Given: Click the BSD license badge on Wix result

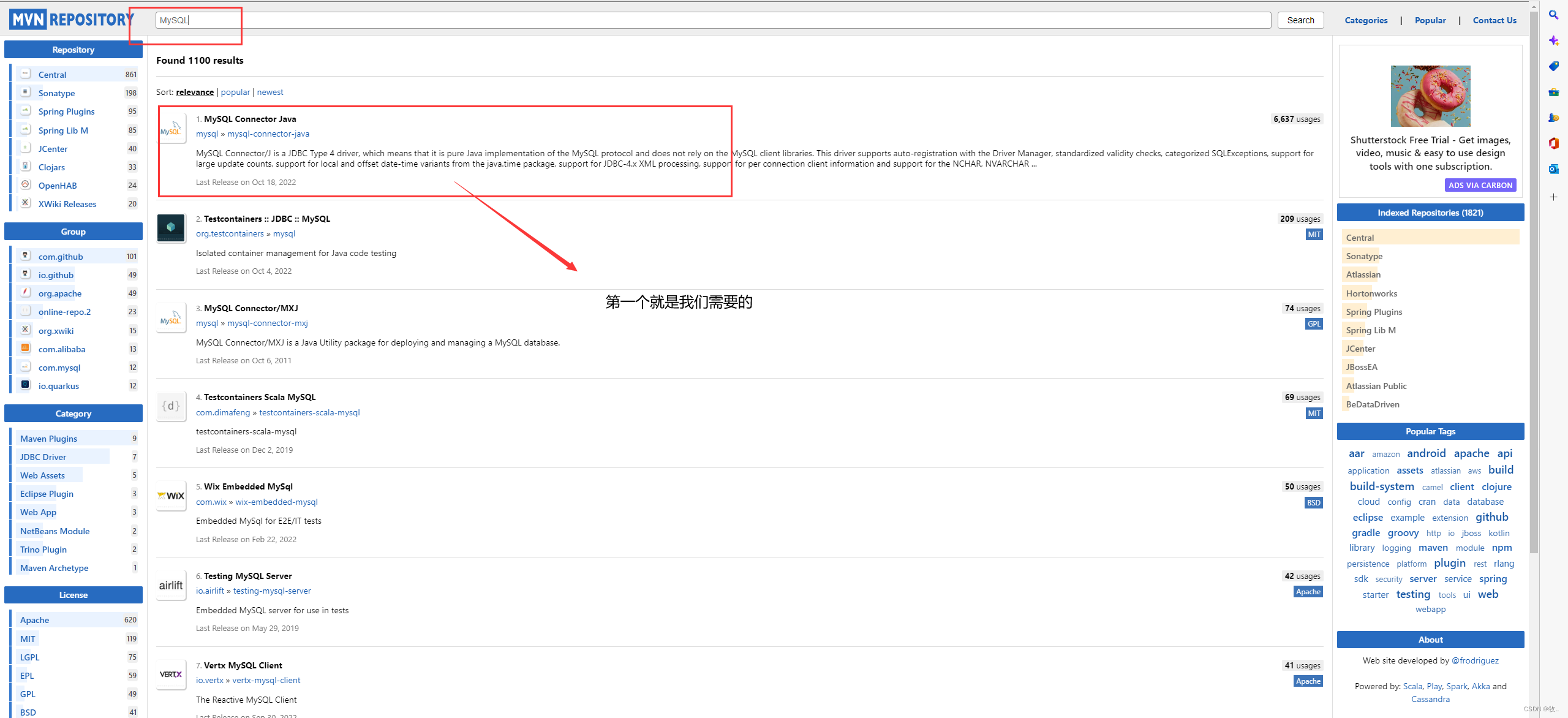Looking at the screenshot, I should pyautogui.click(x=1314, y=502).
